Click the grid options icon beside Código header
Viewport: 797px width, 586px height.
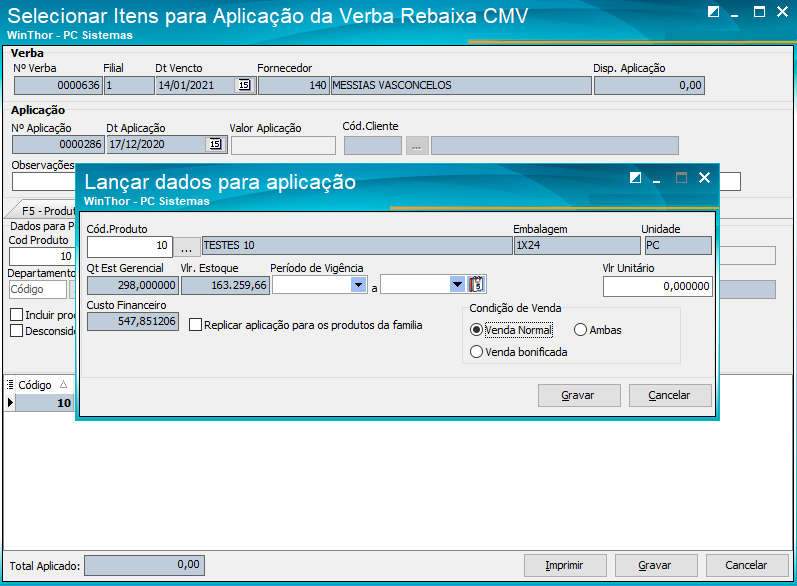(10, 385)
